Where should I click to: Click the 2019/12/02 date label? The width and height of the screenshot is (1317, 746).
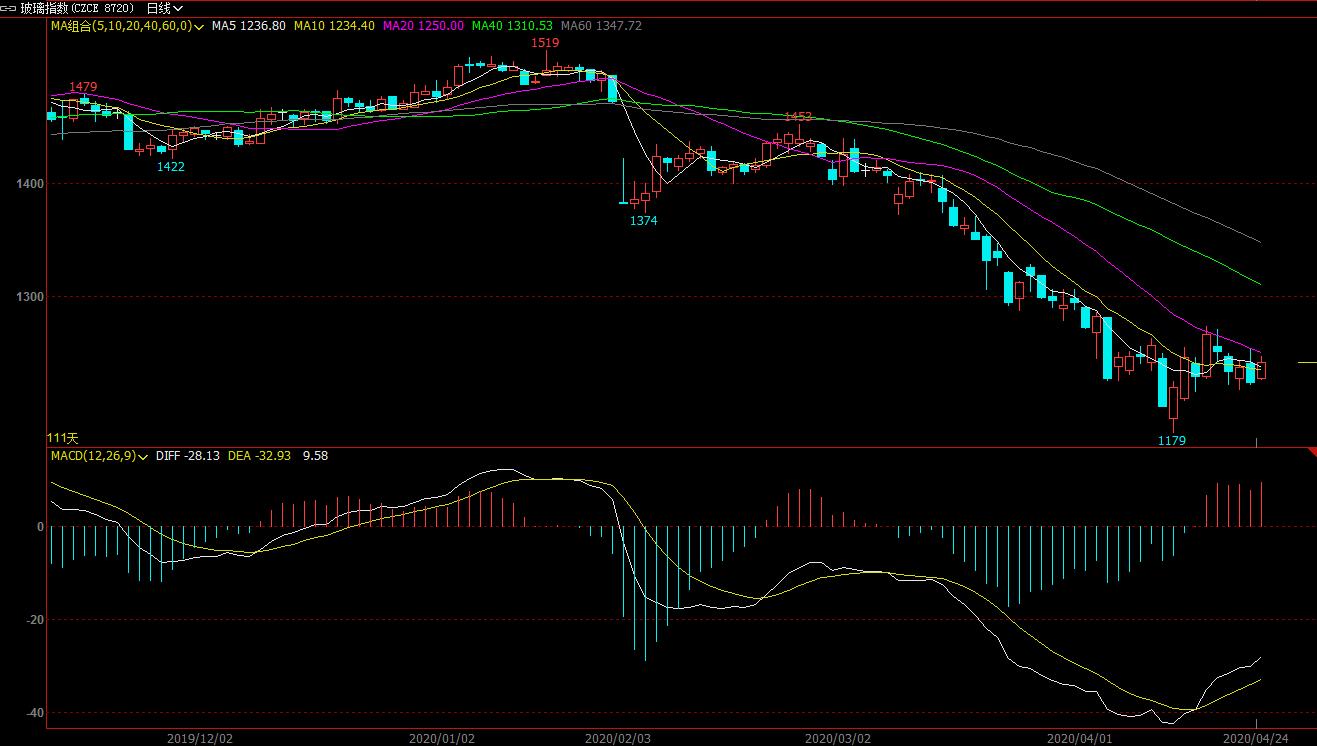tap(199, 739)
